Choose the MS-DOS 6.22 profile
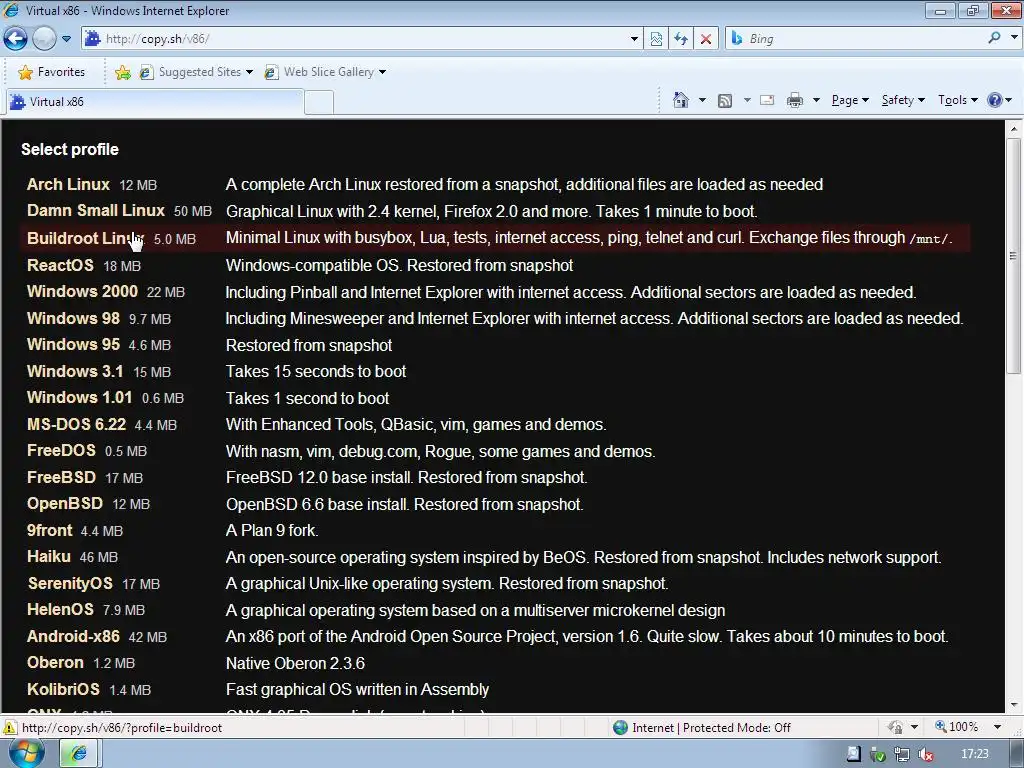This screenshot has height=768, width=1024. pos(76,424)
